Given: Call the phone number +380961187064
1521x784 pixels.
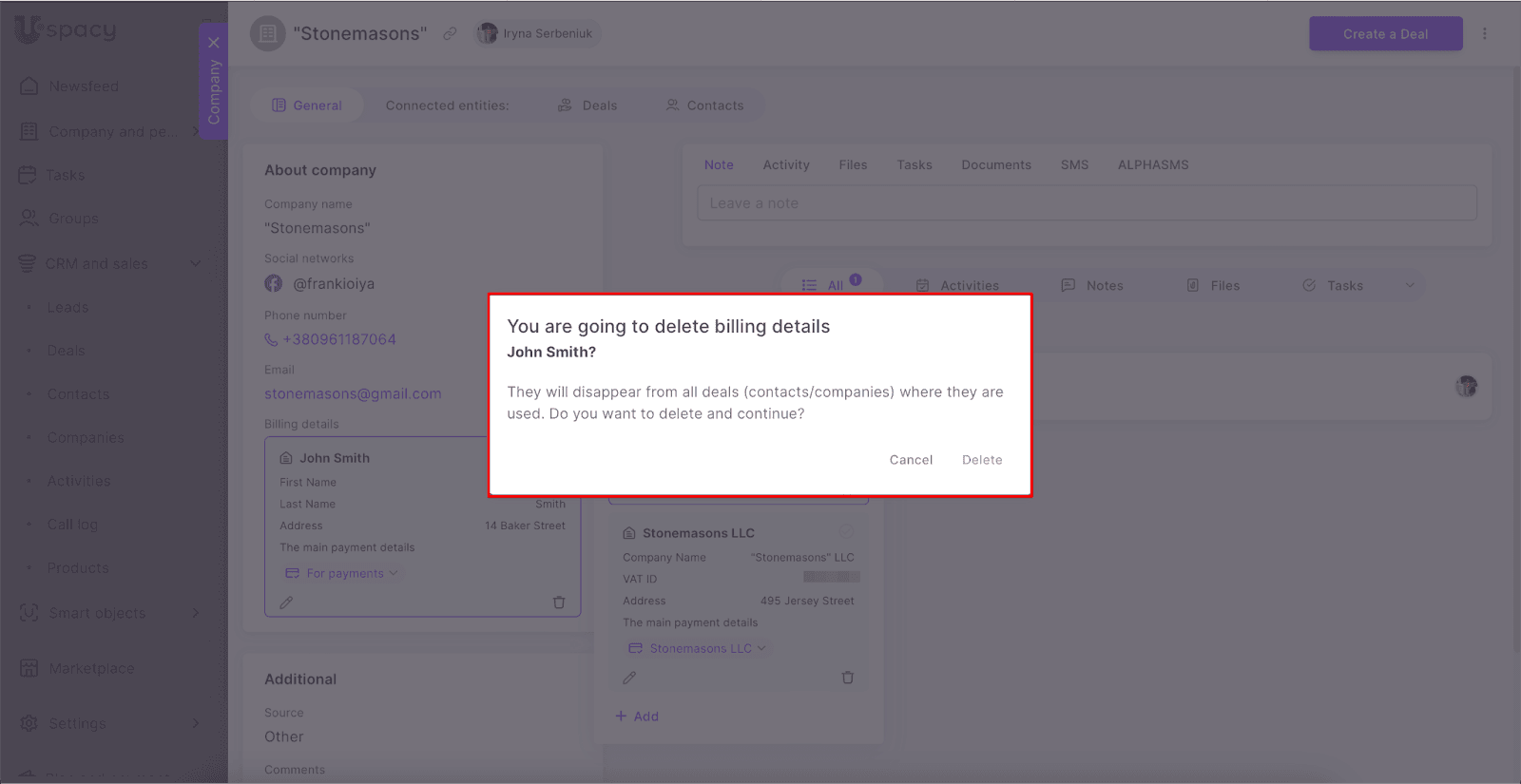Looking at the screenshot, I should click(x=338, y=339).
